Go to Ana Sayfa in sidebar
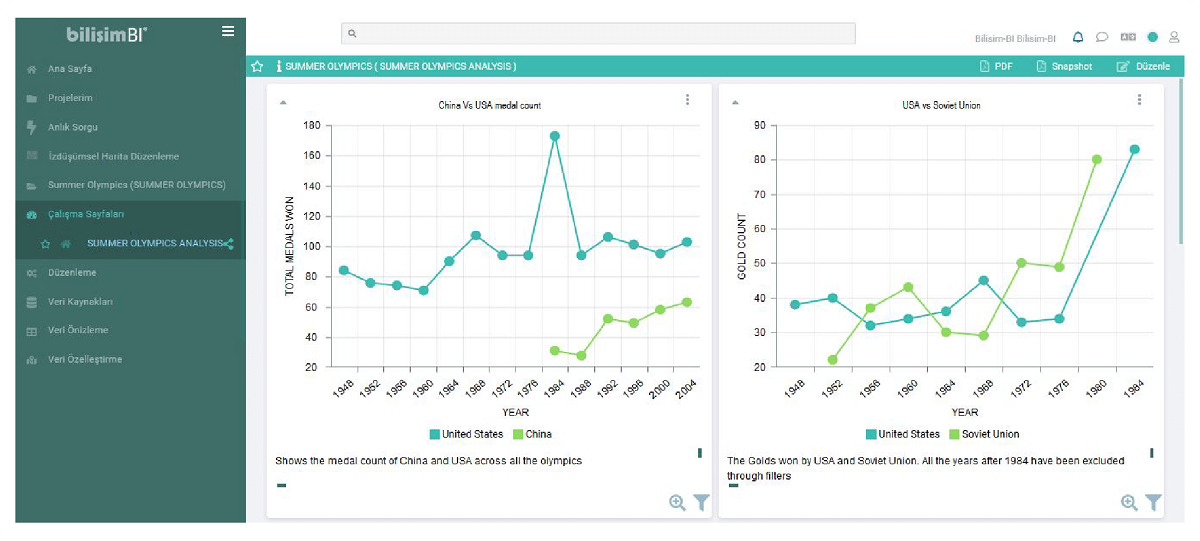 (70, 69)
